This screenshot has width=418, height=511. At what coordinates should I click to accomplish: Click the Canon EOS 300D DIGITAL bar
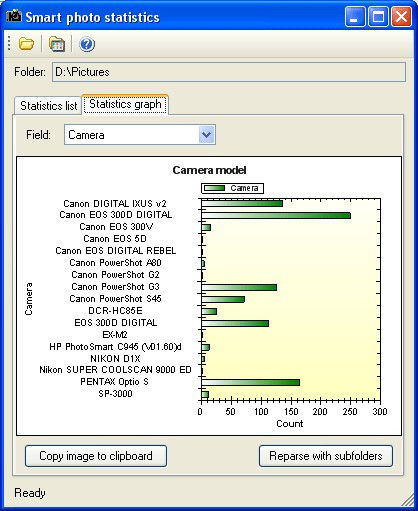[276, 216]
